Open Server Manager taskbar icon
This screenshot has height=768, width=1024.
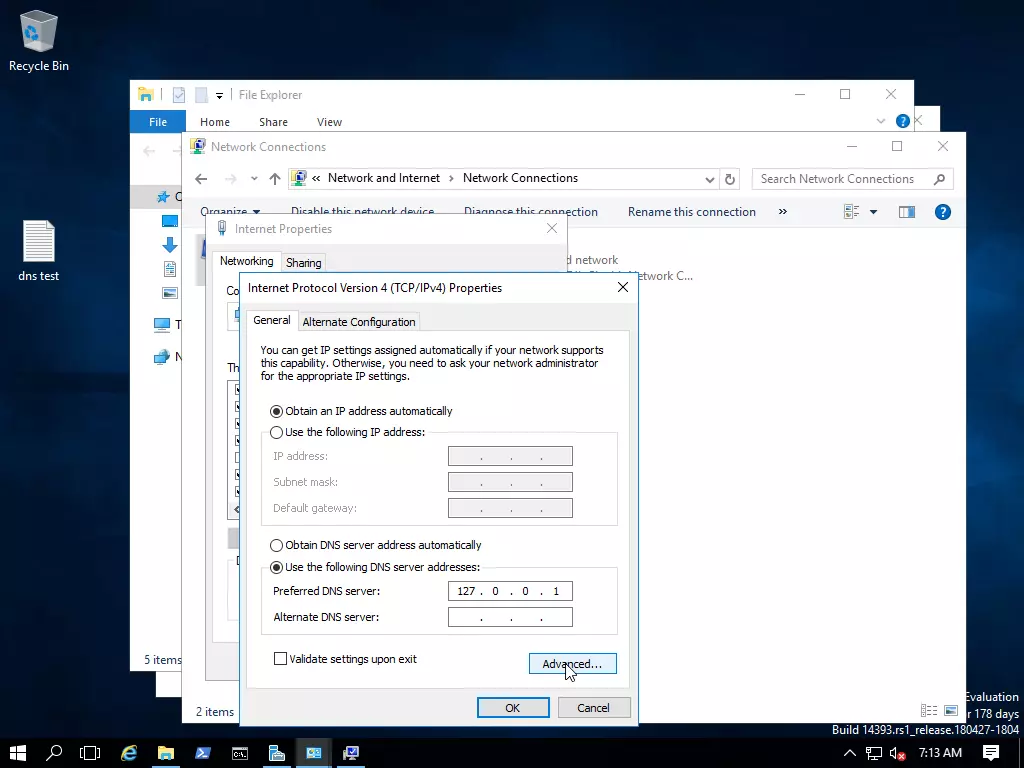coord(277,753)
